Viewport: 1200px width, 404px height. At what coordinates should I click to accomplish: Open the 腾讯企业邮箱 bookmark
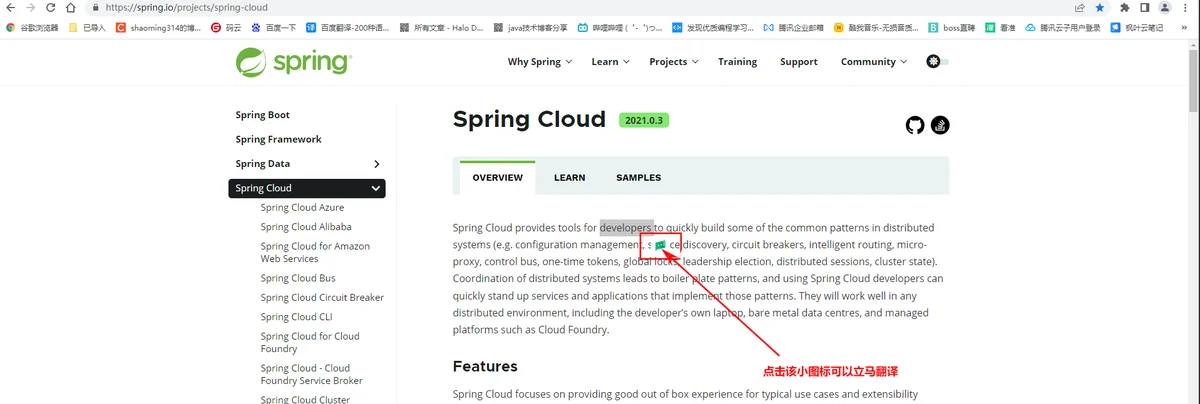tap(794, 28)
